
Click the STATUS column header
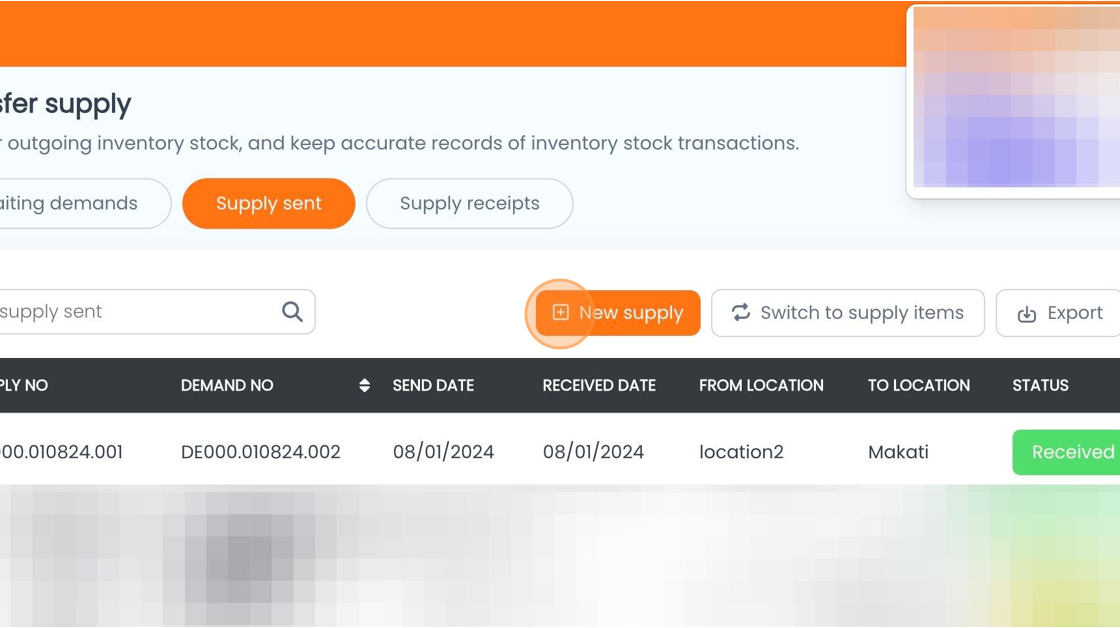(1040, 386)
